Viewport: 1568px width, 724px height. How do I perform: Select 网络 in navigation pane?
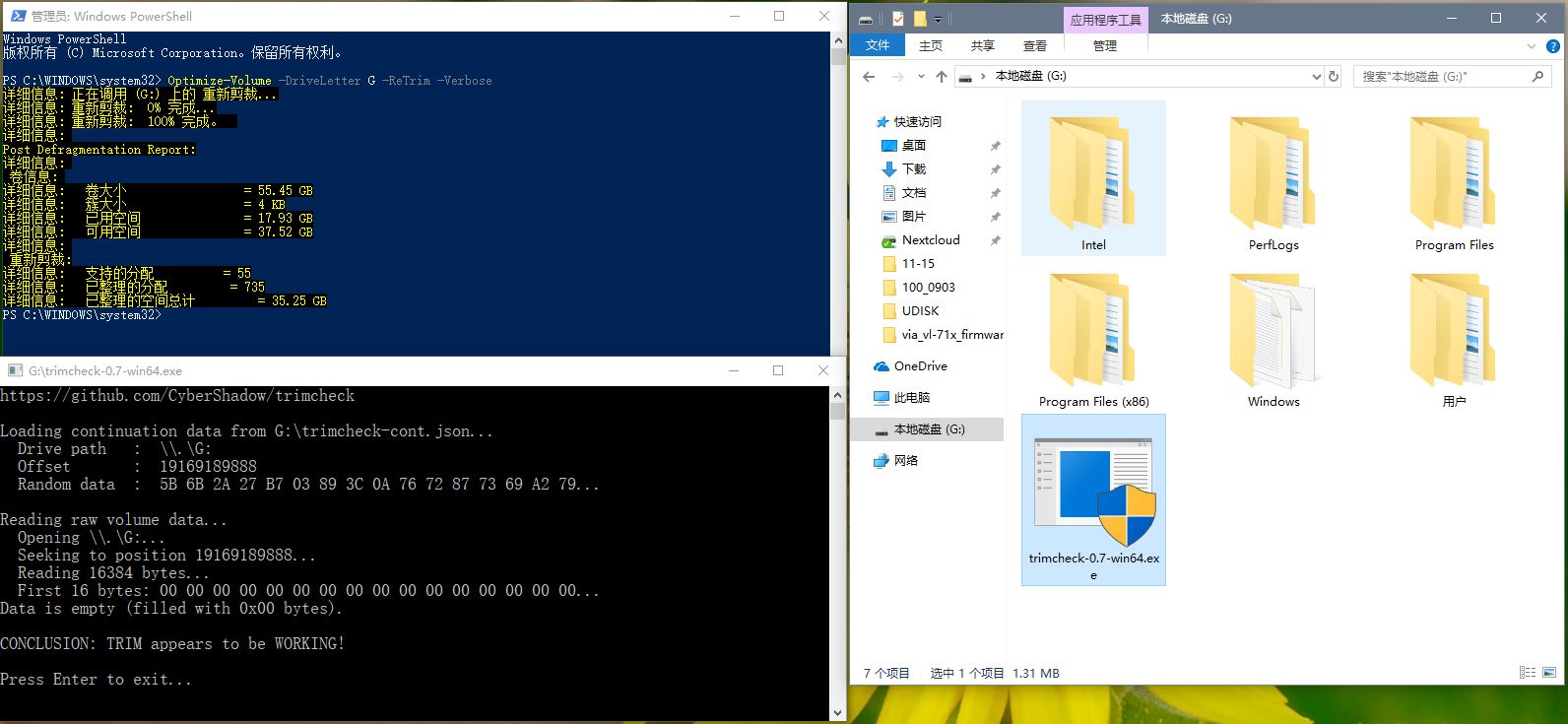coord(895,460)
